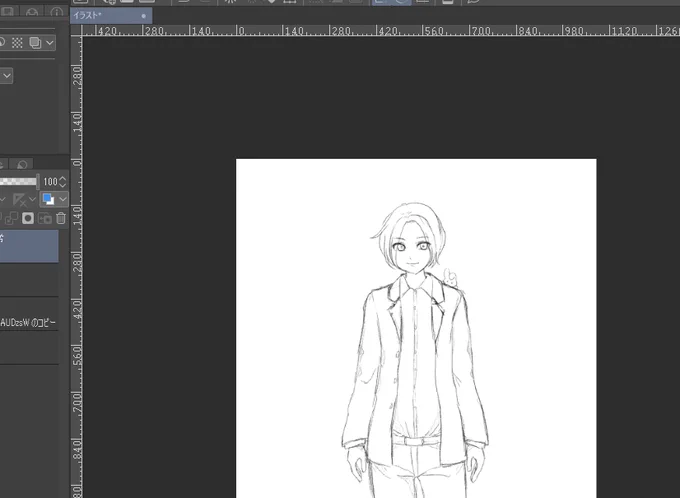680x498 pixels.
Task: Click the opacity value field showing 100
Action: (x=50, y=182)
